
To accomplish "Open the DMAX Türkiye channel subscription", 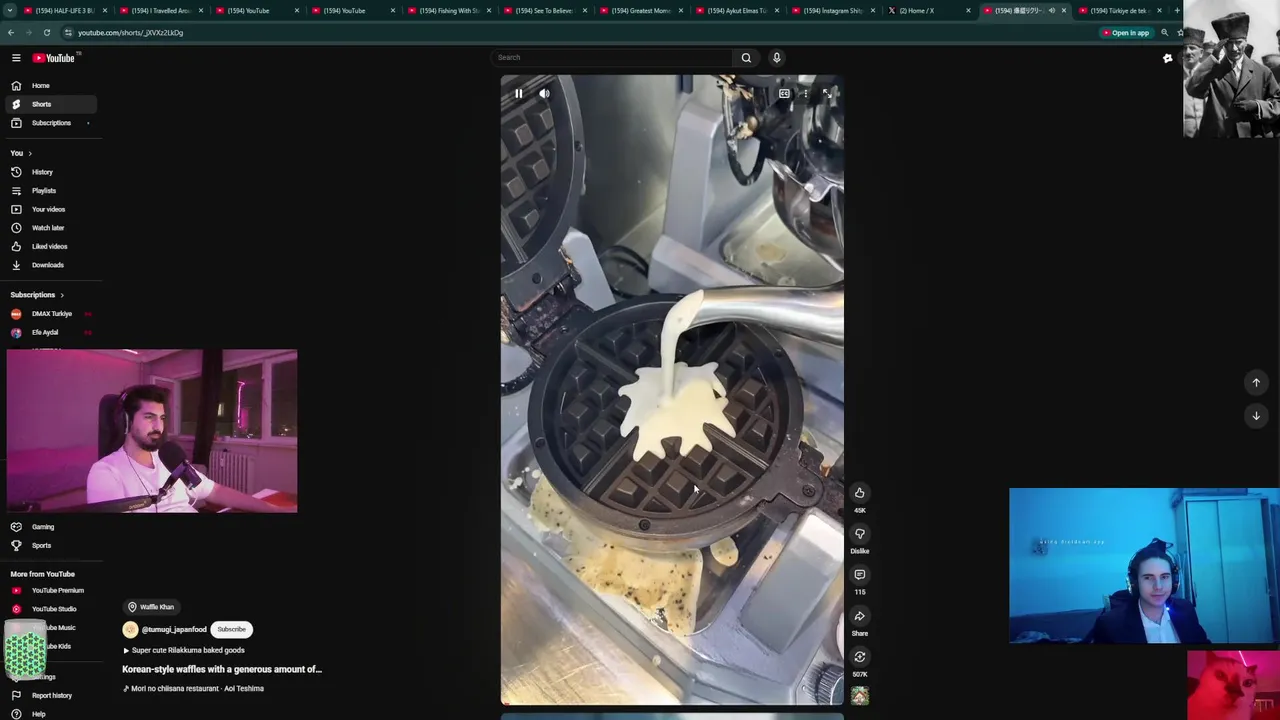I will [x=49, y=314].
